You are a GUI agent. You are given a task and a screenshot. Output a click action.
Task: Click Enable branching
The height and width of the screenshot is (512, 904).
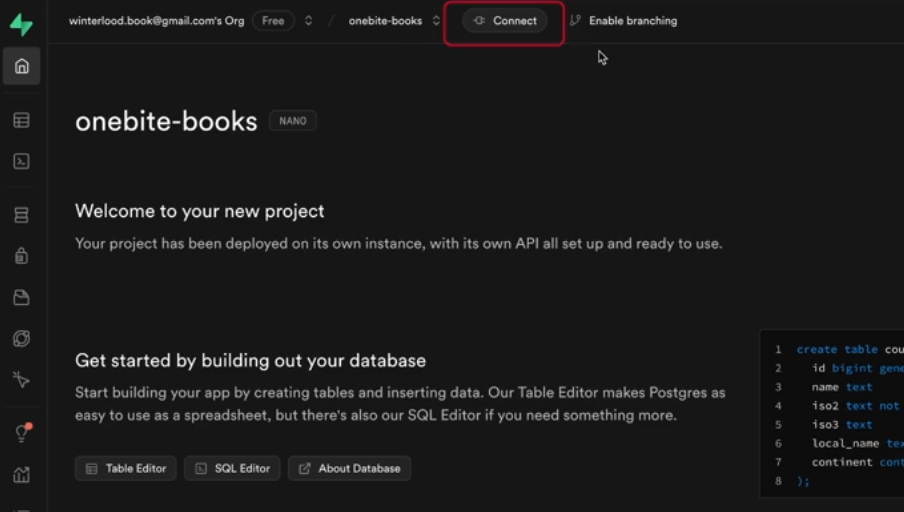coord(633,21)
